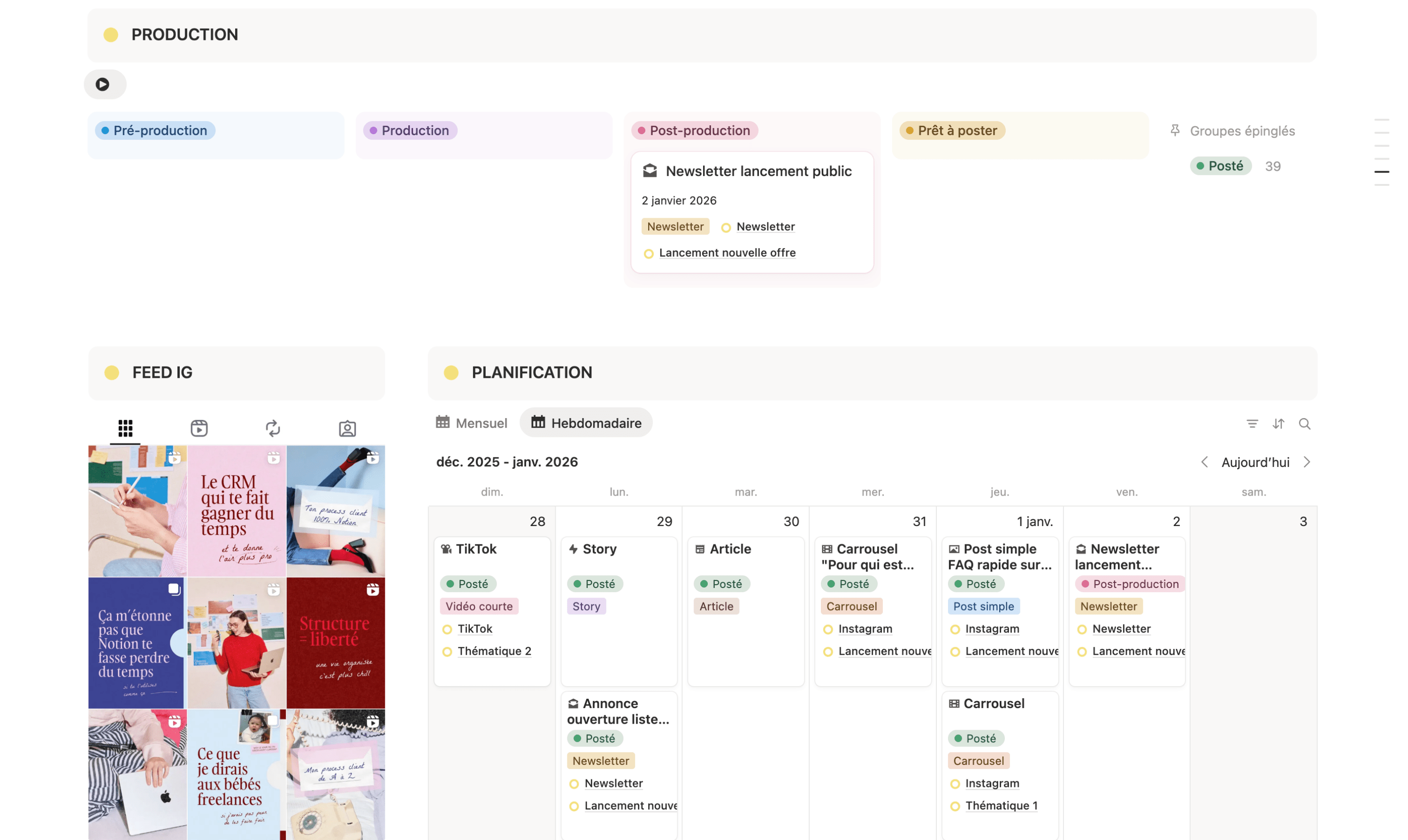Open the tagged profile view in FEED IG
Image resolution: width=1408 pixels, height=840 pixels.
point(347,428)
